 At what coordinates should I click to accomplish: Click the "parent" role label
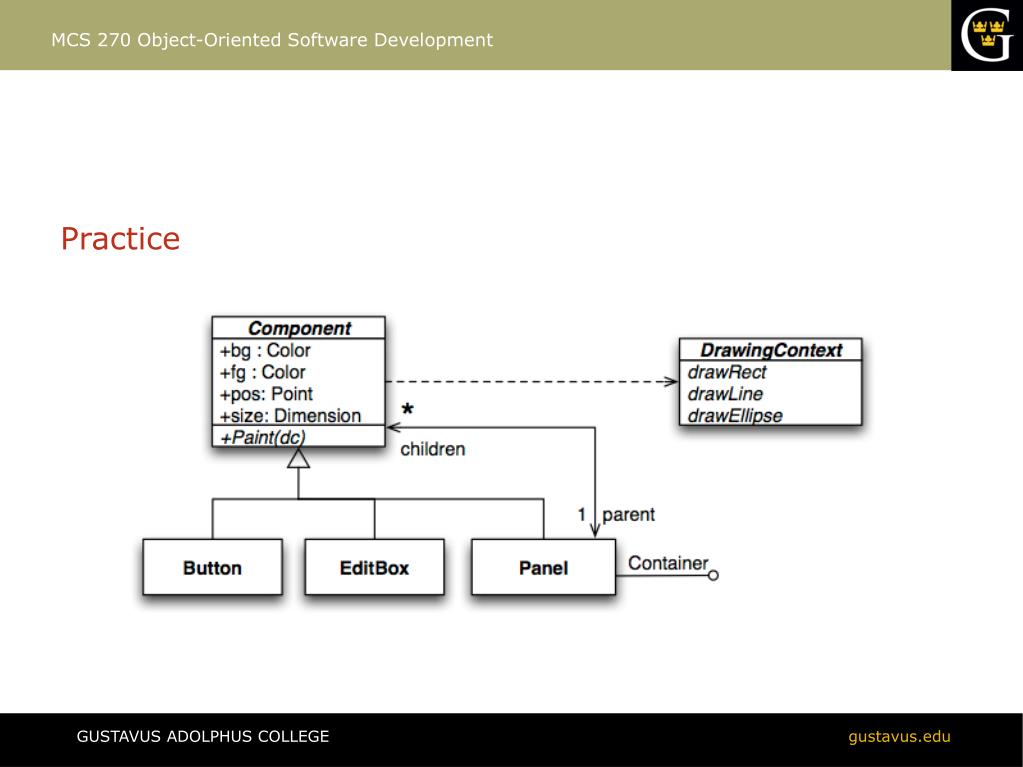(x=628, y=515)
